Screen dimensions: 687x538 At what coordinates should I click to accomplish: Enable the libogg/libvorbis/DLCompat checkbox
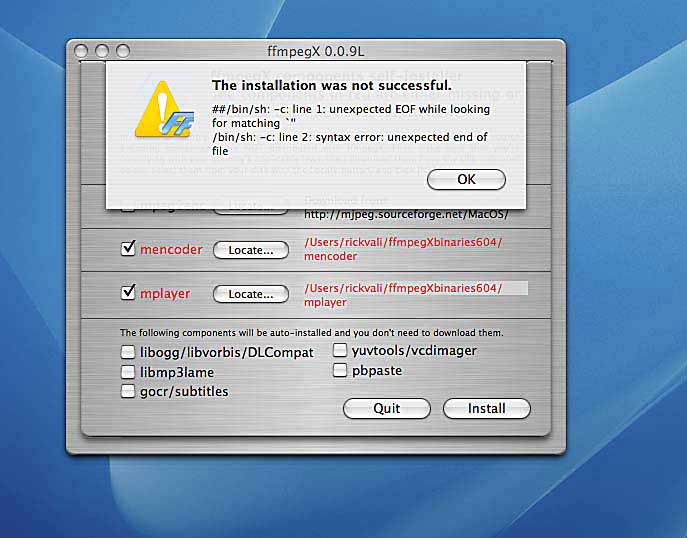click(x=128, y=351)
